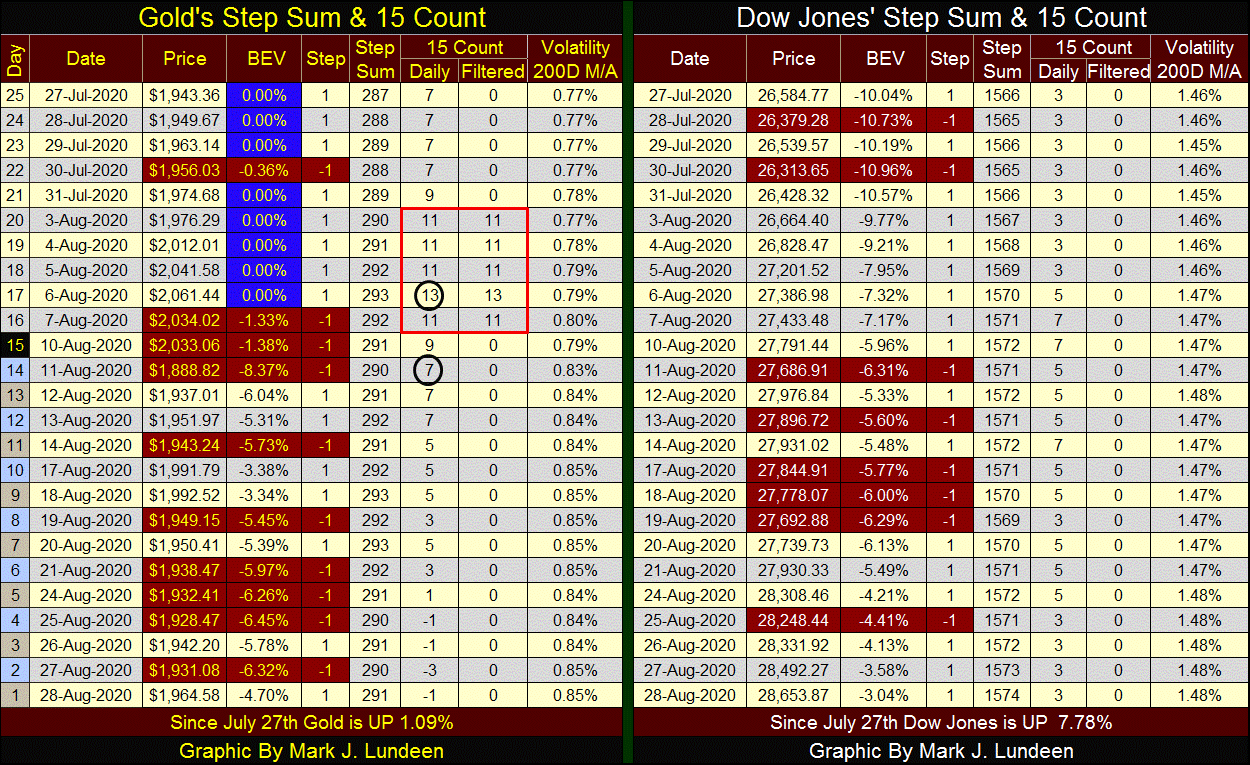Click "Since July 27th Gold is UP 1.09%"

pyautogui.click(x=312, y=722)
